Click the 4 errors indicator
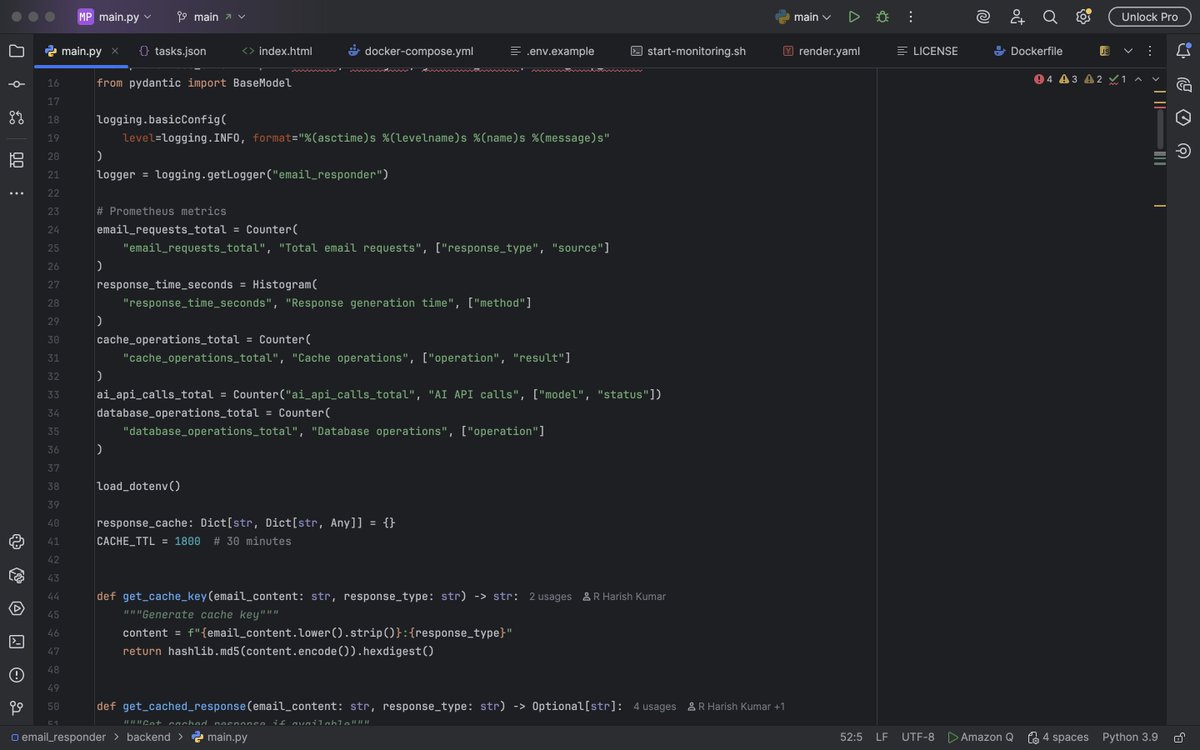Image resolution: width=1200 pixels, height=750 pixels. [1043, 79]
